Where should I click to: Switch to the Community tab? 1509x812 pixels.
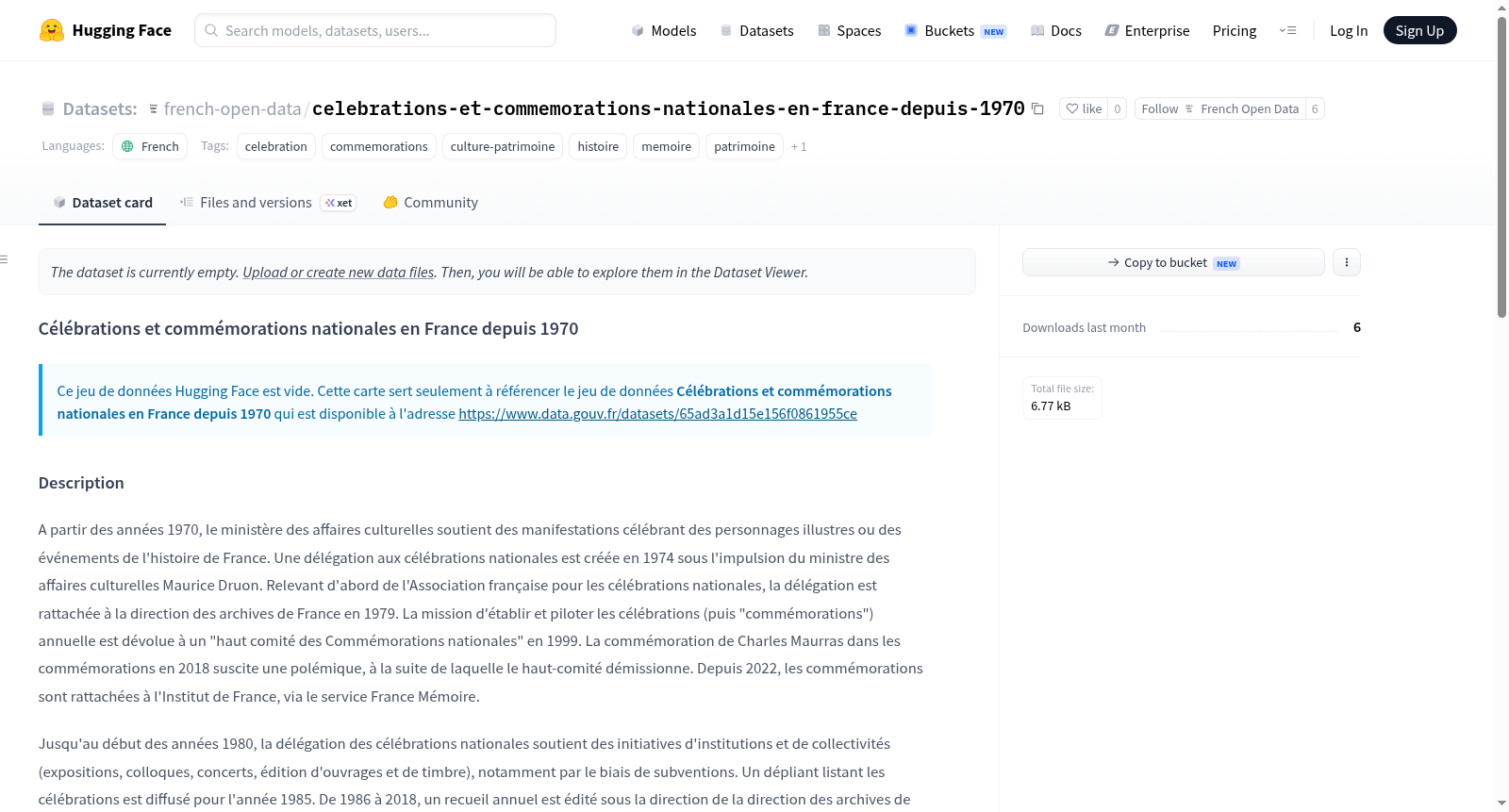click(x=431, y=202)
